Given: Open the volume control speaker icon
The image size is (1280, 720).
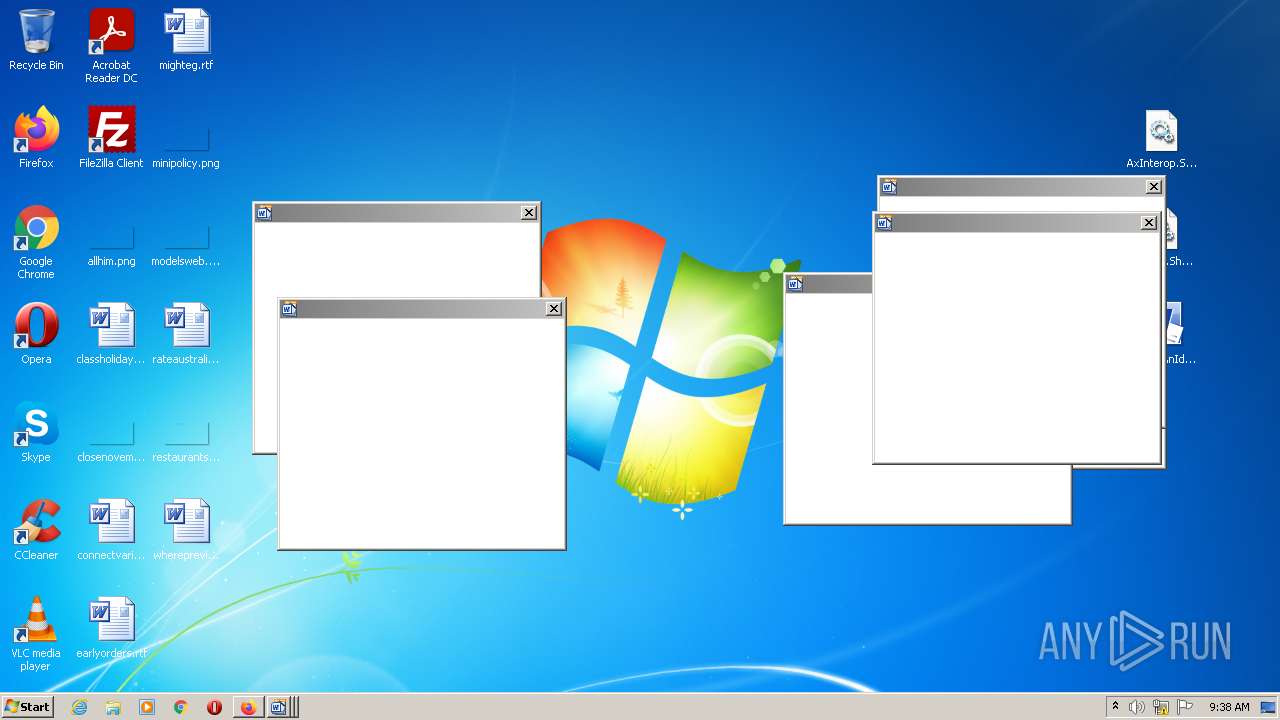Looking at the screenshot, I should pyautogui.click(x=1136, y=707).
